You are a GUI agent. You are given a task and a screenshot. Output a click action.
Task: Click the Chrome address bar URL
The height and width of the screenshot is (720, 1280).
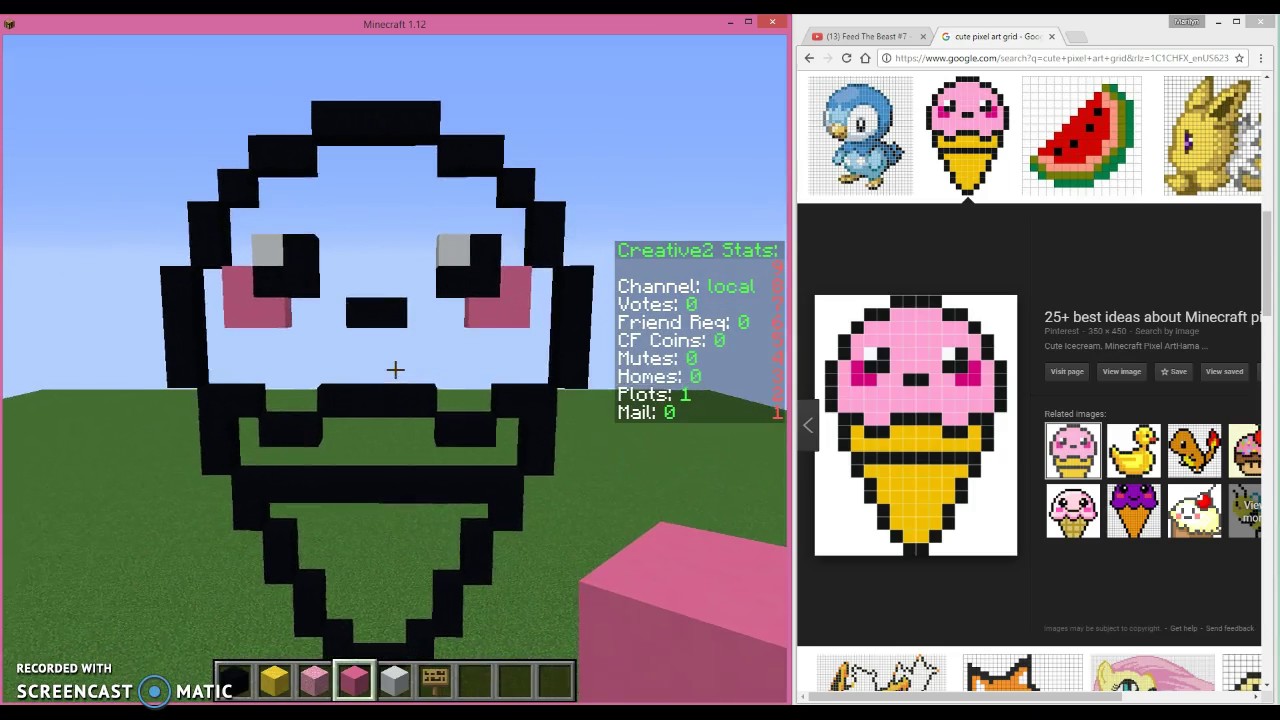pyautogui.click(x=1061, y=58)
